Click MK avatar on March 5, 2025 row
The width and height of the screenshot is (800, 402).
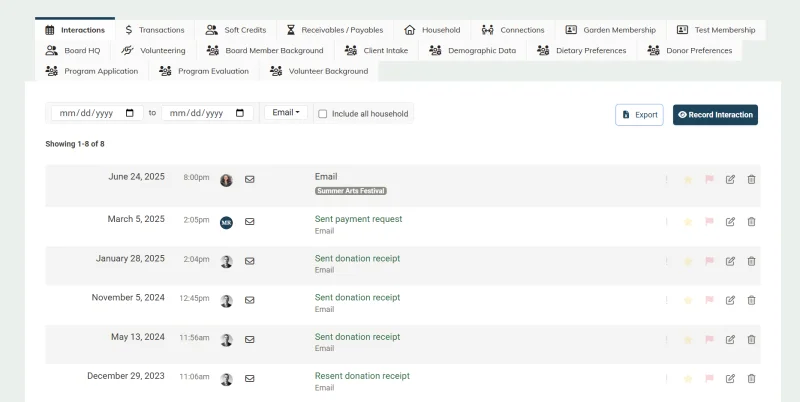(226, 222)
